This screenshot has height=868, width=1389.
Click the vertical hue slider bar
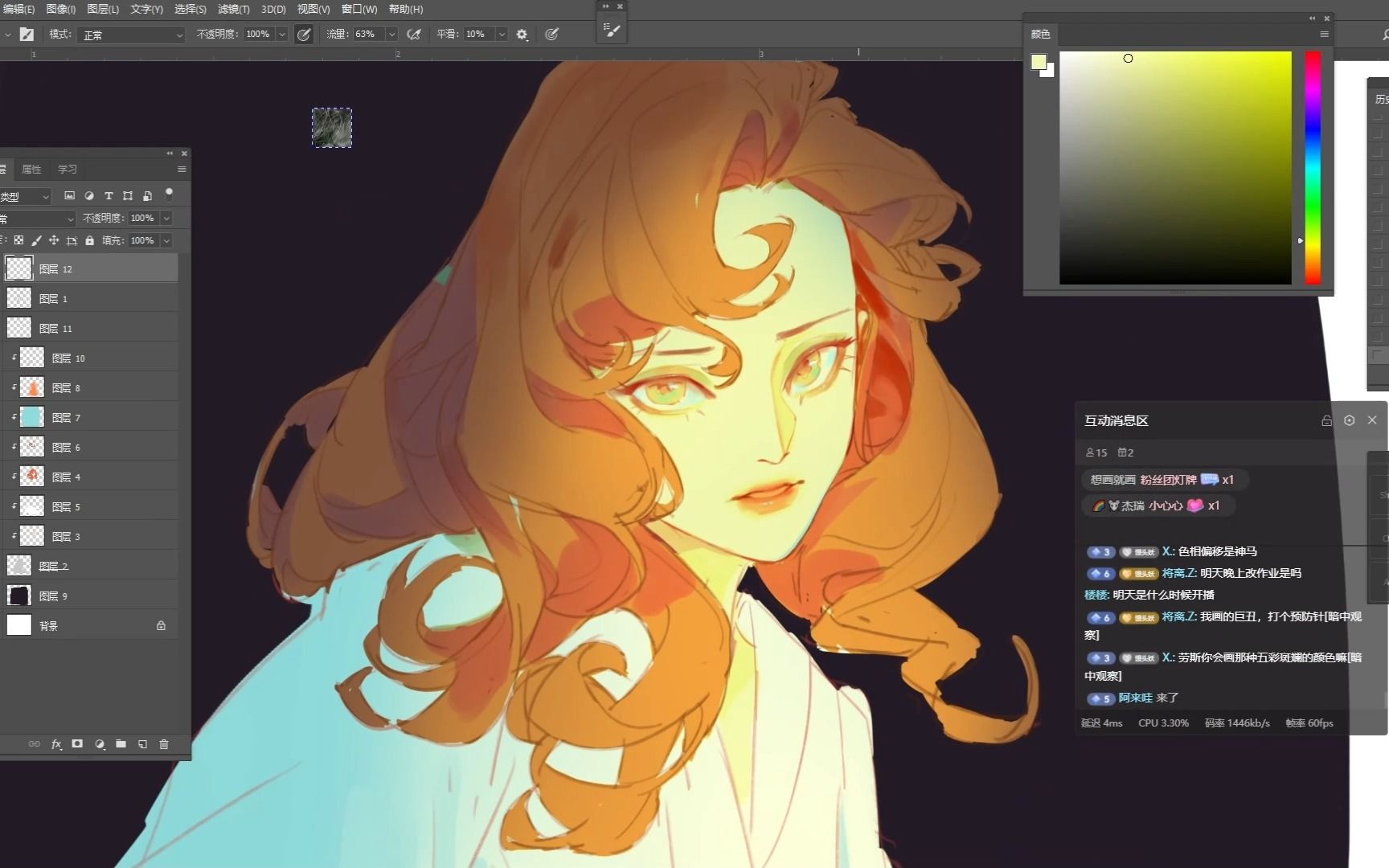(1313, 167)
